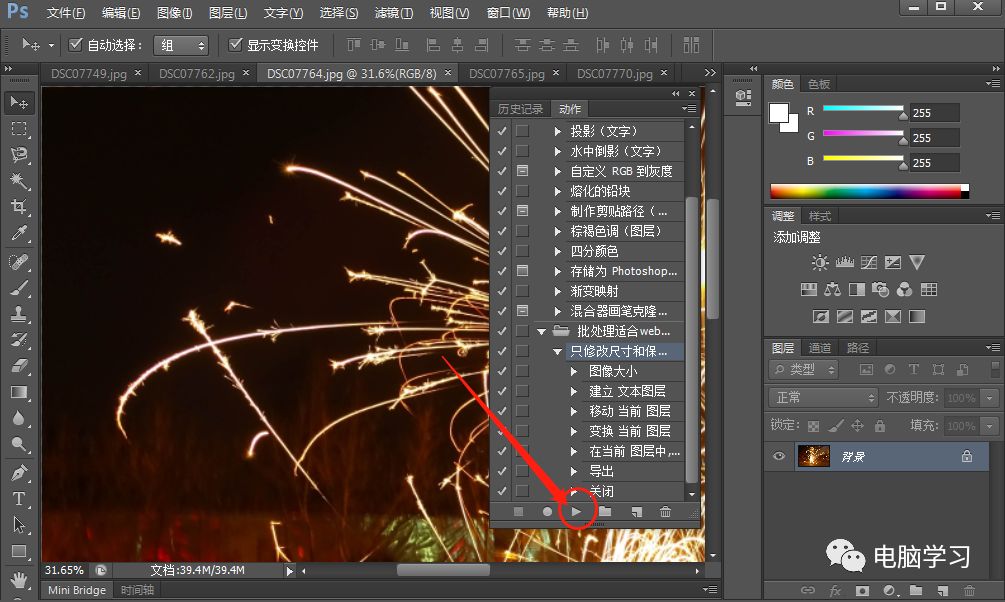This screenshot has height=602, width=1005.
Task: Select the Pen tool
Action: 19,472
